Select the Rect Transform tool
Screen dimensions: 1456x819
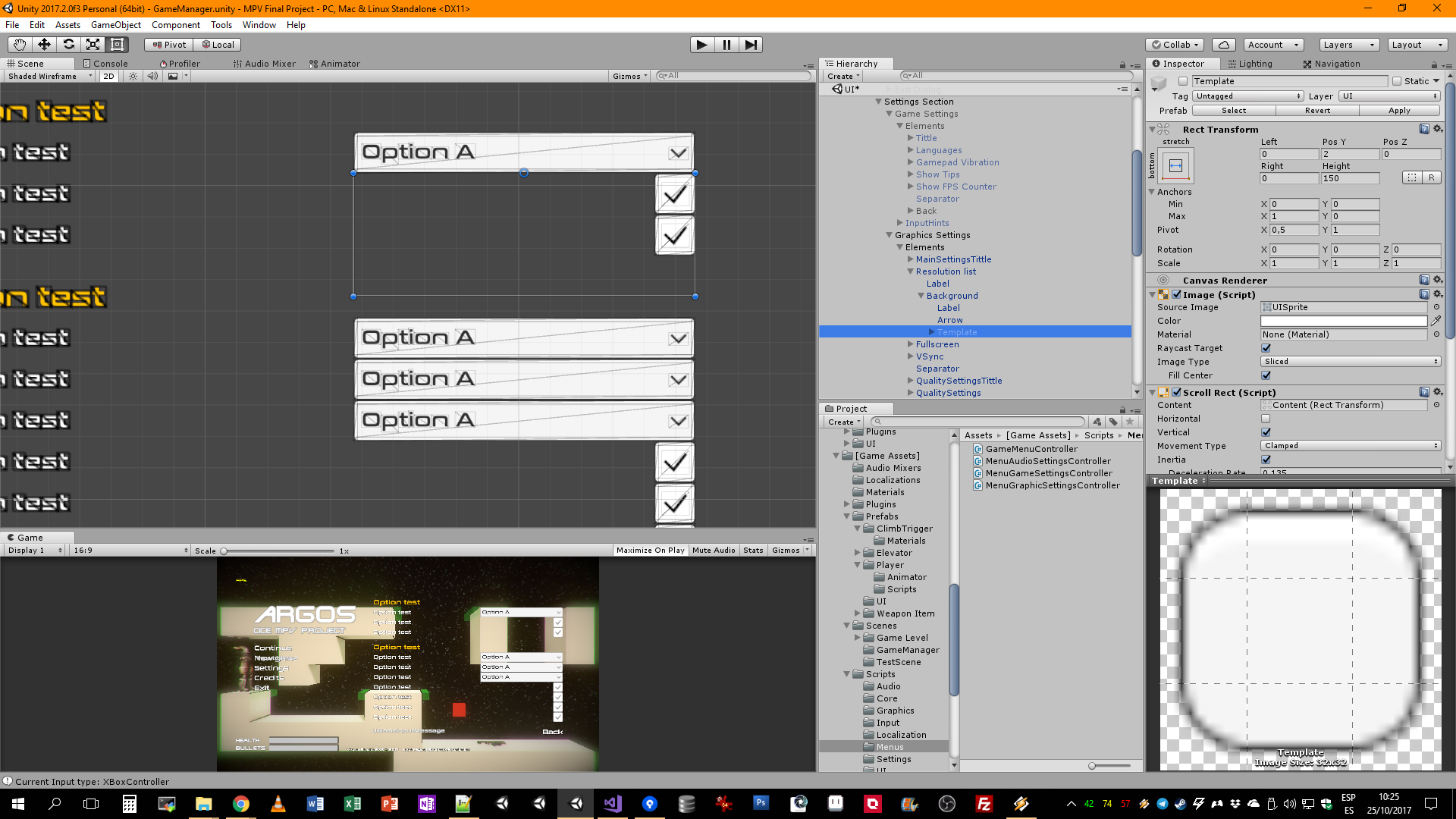117,45
